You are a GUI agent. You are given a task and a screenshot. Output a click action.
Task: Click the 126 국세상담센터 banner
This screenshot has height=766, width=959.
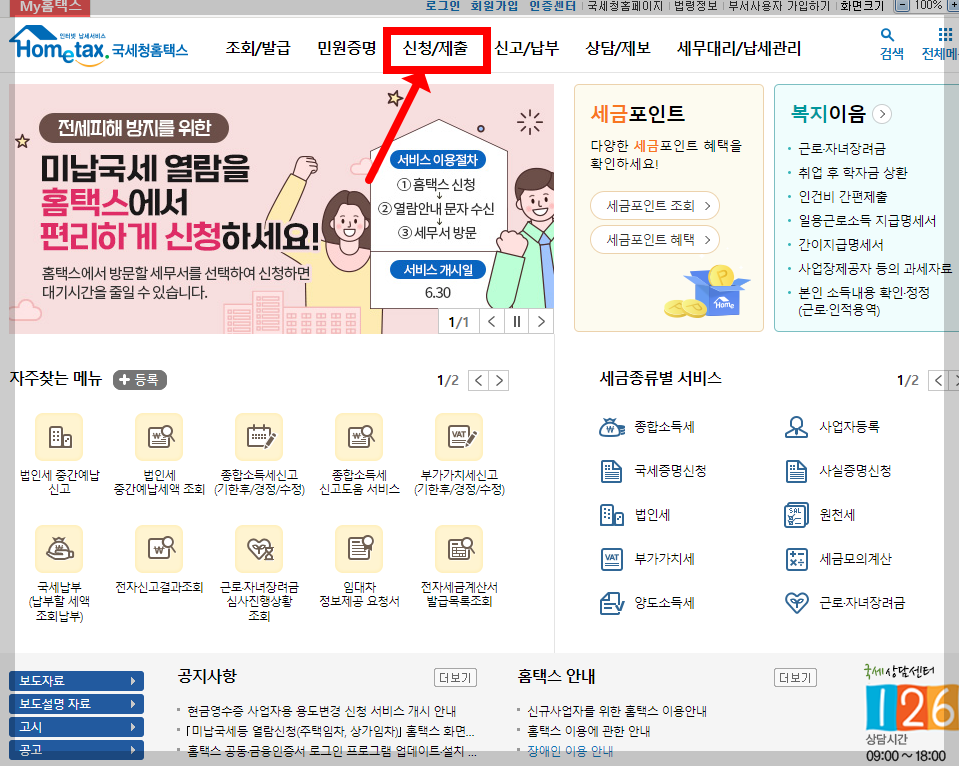(910, 715)
